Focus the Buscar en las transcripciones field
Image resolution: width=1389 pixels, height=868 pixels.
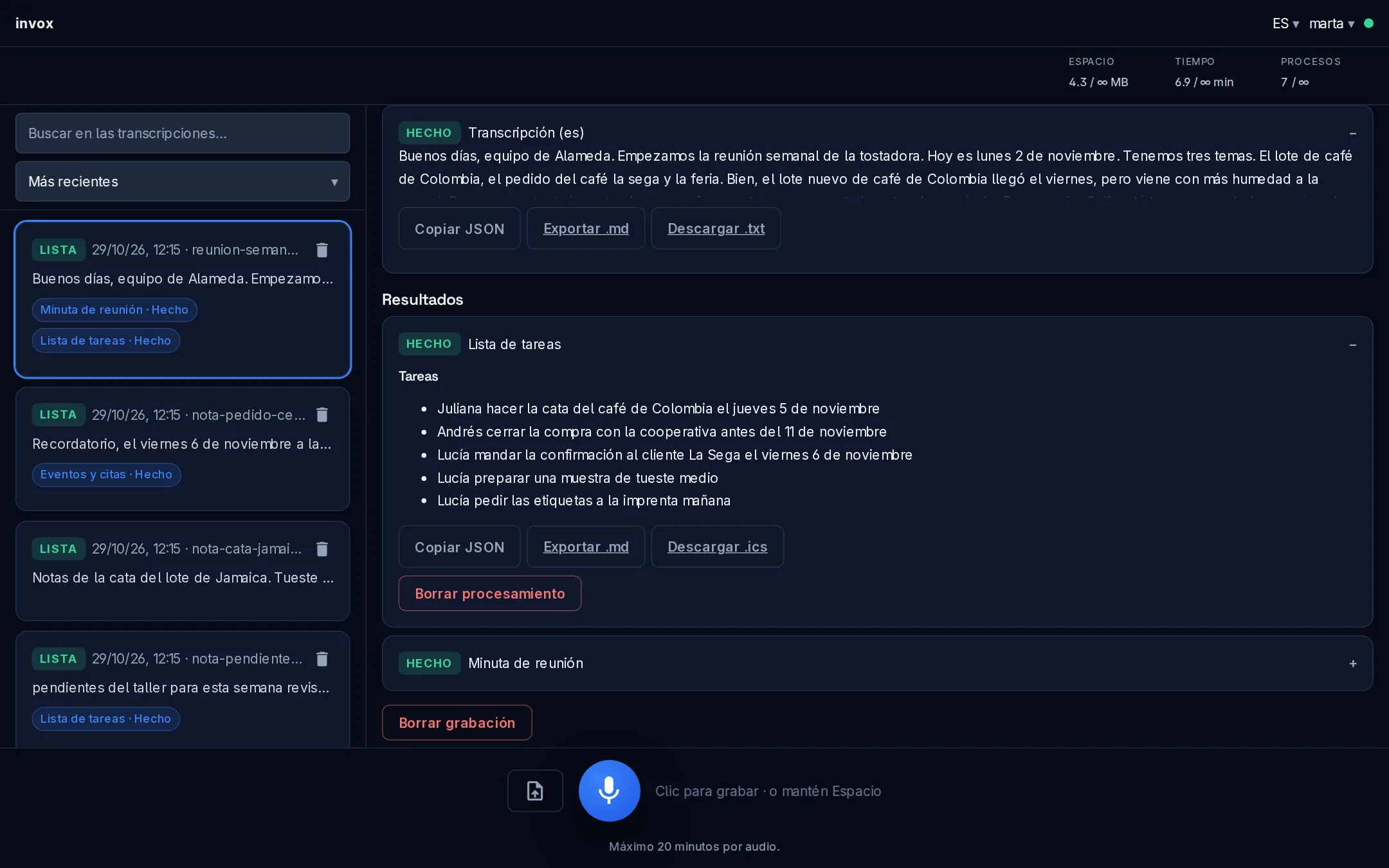pyautogui.click(x=183, y=133)
